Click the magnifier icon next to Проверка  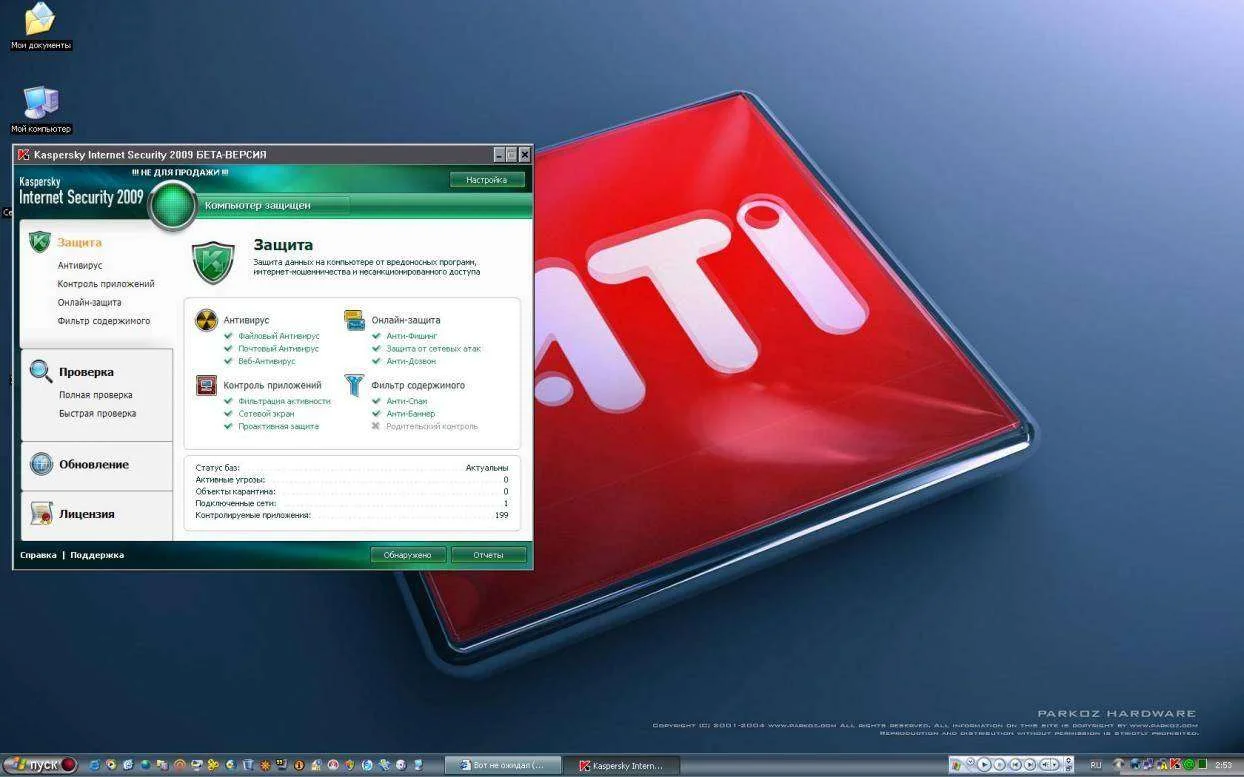coord(41,371)
